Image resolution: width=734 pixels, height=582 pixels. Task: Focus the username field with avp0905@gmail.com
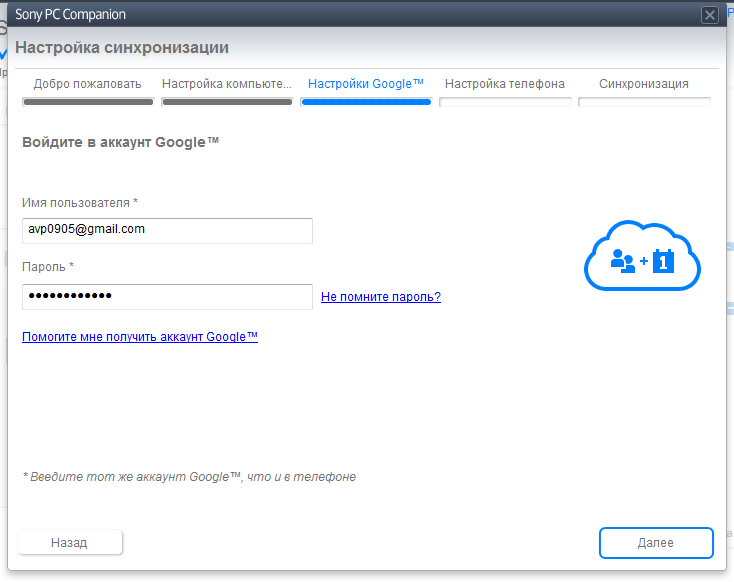pyautogui.click(x=167, y=230)
